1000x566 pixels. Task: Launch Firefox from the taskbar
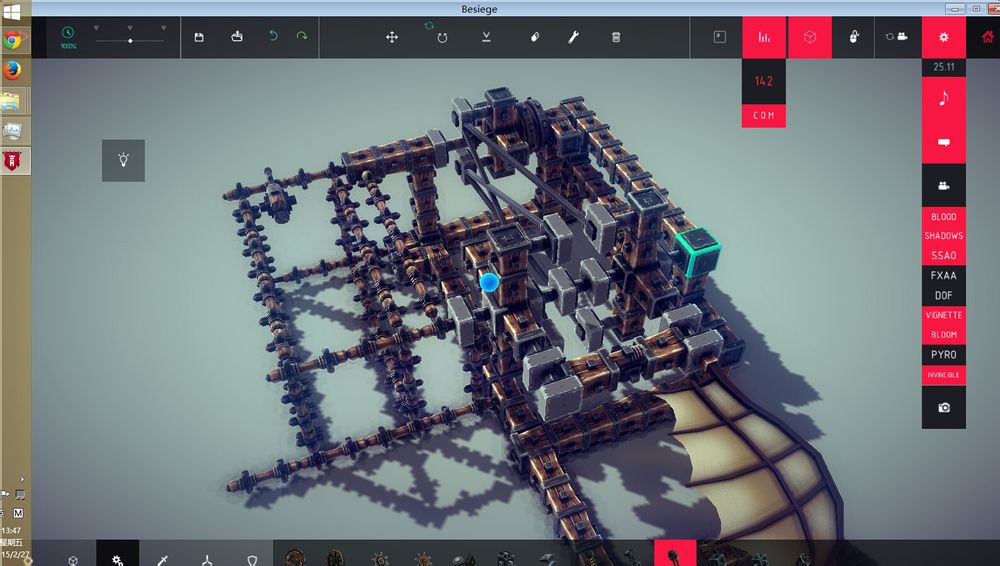tap(12, 70)
